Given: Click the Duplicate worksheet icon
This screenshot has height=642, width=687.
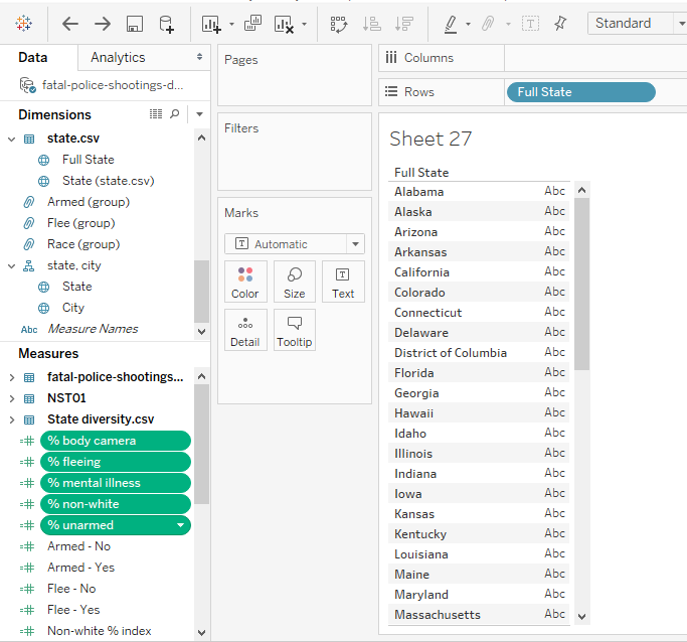Looking at the screenshot, I should [x=253, y=23].
